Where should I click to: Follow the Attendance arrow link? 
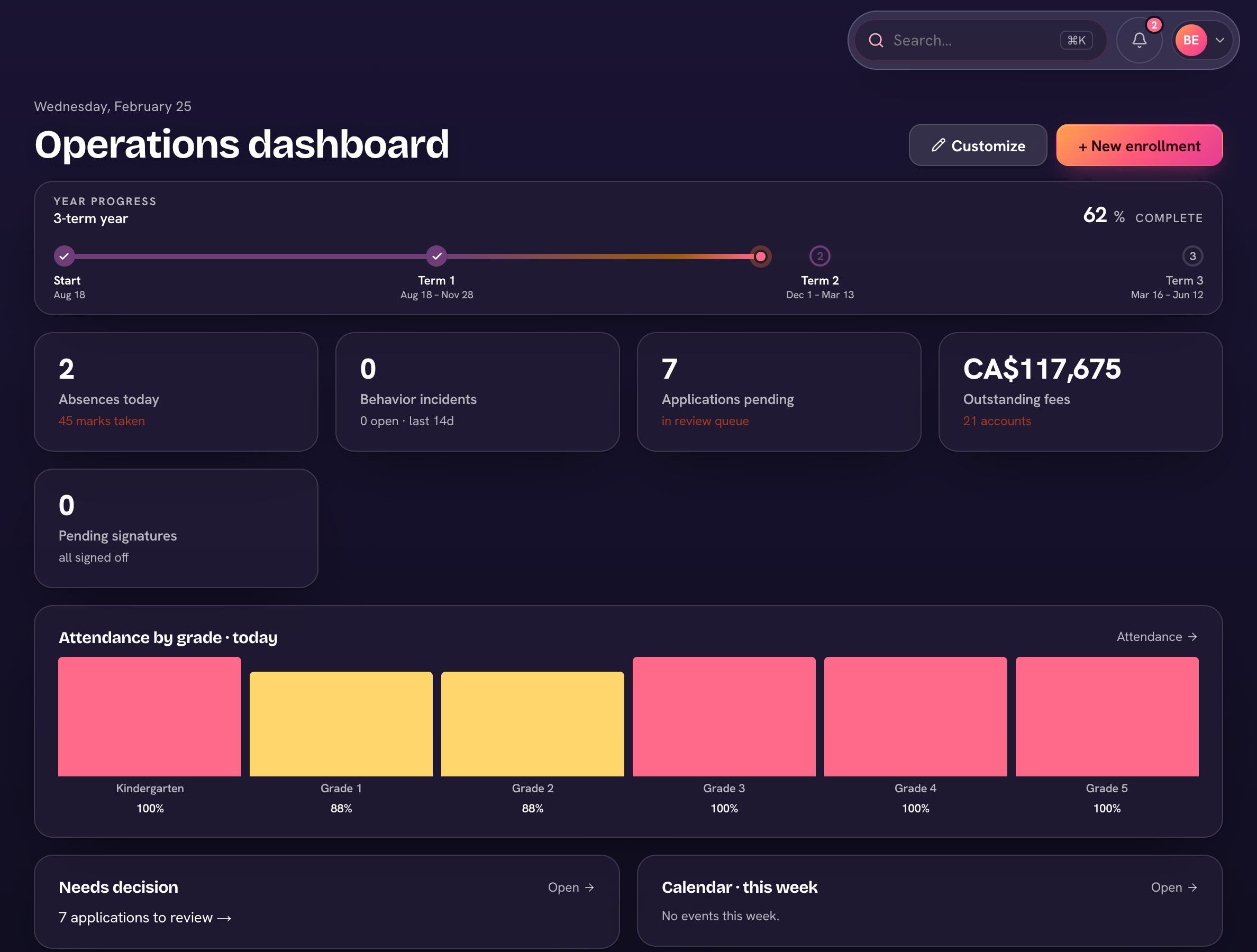point(1157,637)
